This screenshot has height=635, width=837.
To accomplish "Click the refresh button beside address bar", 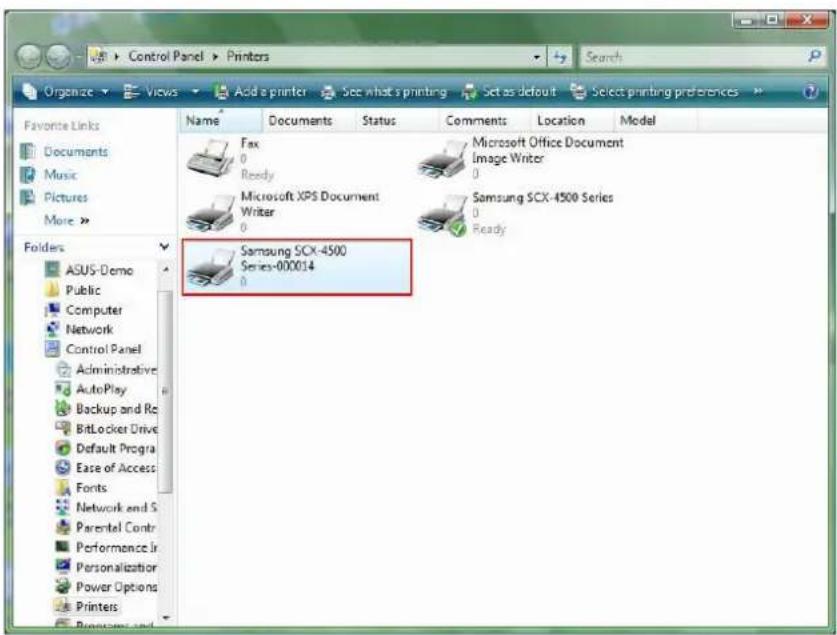I will tap(559, 57).
